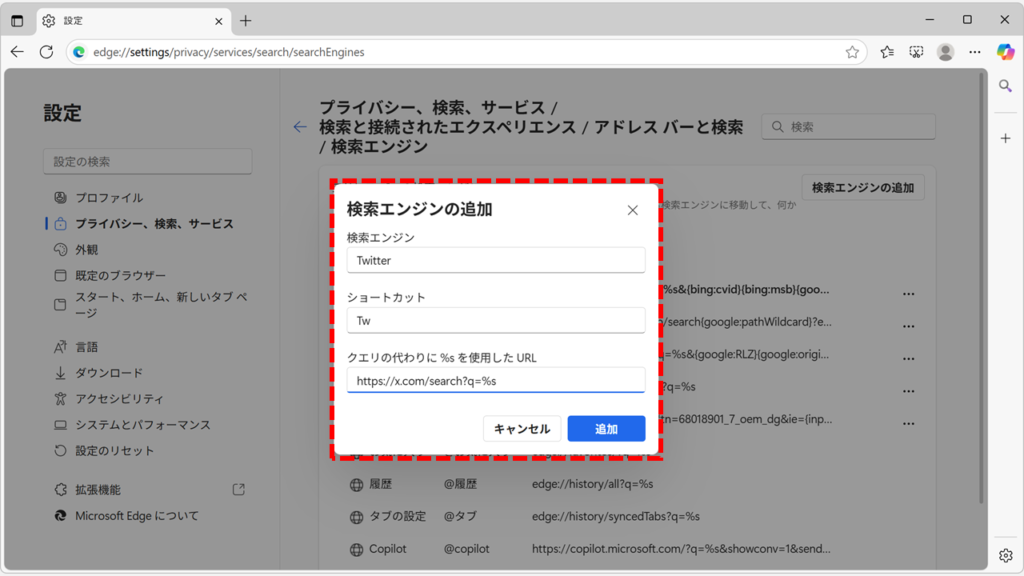The height and width of the screenshot is (576, 1024).
Task: Close the add search engine dialog
Action: tap(632, 210)
